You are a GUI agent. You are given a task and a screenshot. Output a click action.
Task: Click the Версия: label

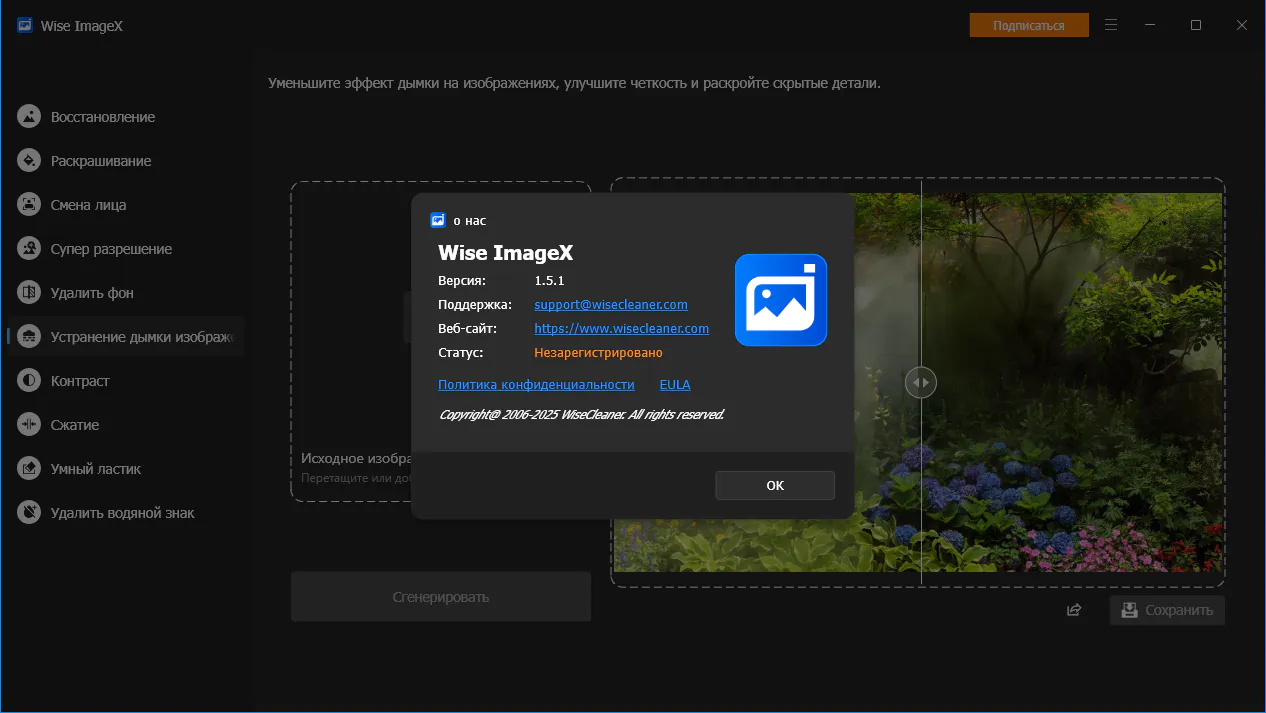click(462, 280)
